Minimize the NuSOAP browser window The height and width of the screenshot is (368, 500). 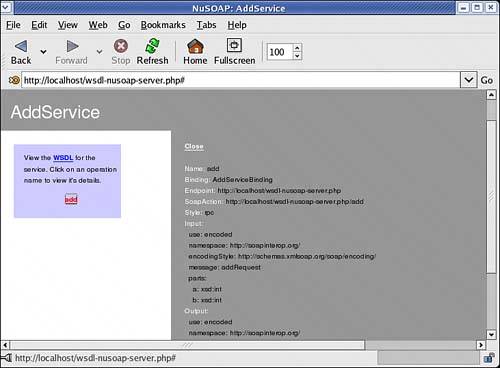pyautogui.click(x=463, y=7)
